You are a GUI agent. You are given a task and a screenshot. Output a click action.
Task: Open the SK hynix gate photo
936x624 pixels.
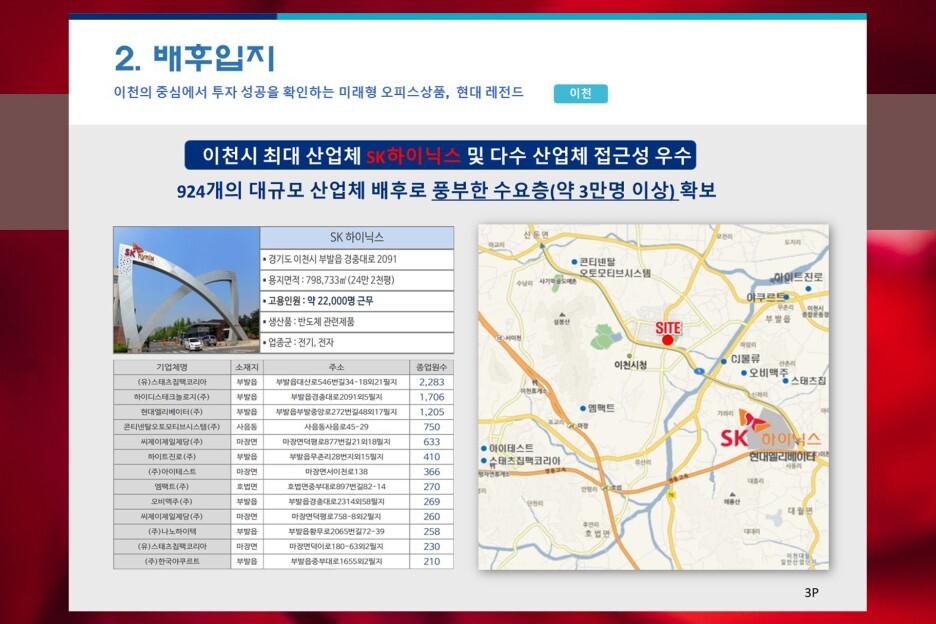[x=186, y=290]
